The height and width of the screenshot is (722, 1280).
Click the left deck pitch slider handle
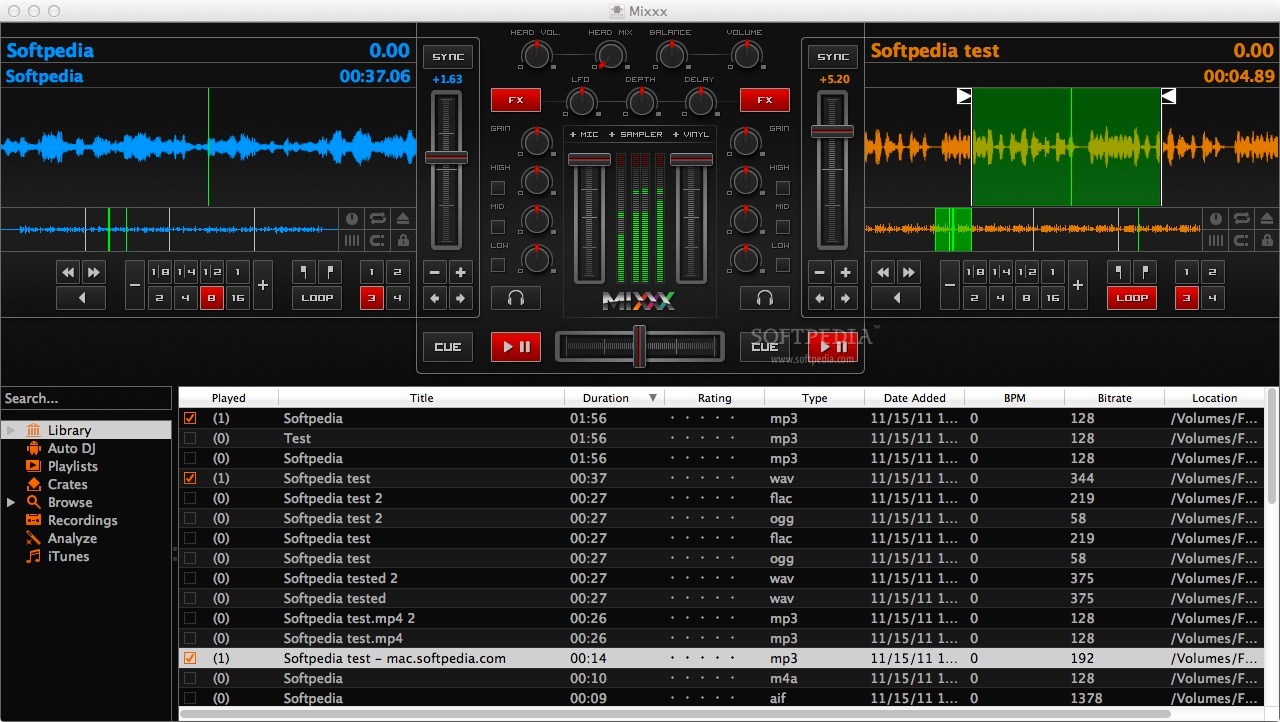(x=447, y=157)
